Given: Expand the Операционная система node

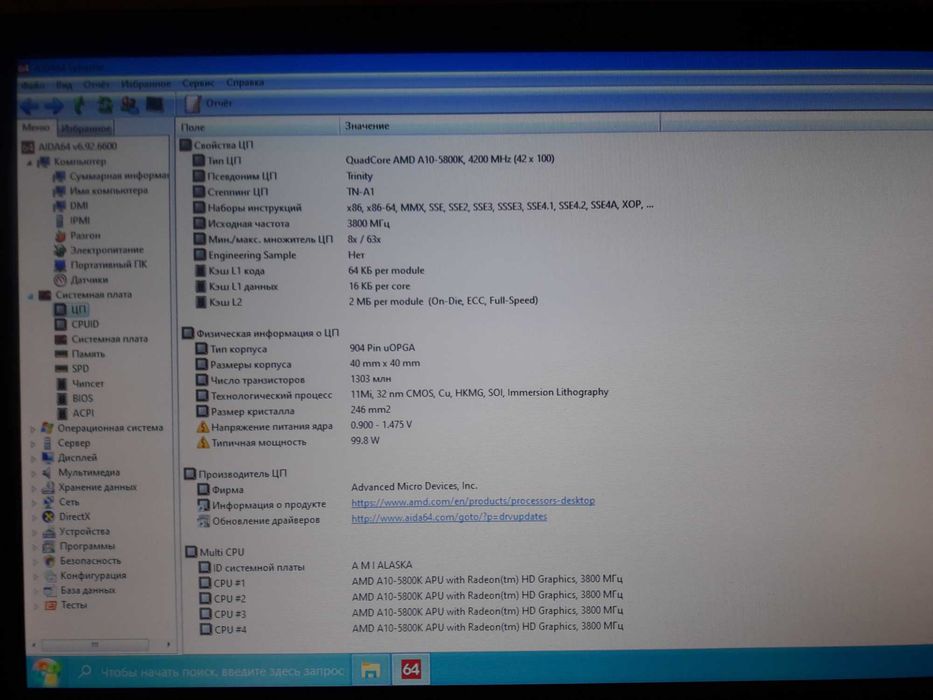Looking at the screenshot, I should tap(33, 428).
